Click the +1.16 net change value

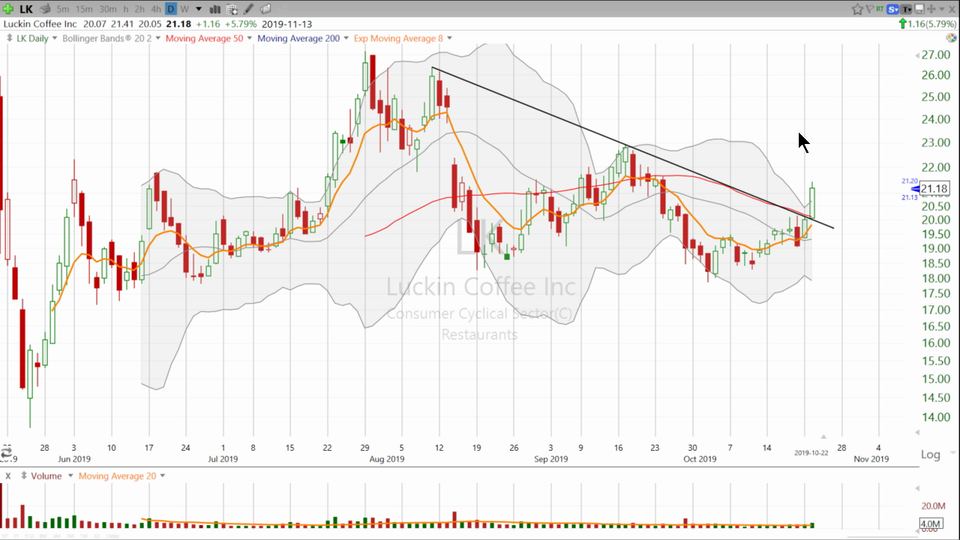click(x=208, y=24)
